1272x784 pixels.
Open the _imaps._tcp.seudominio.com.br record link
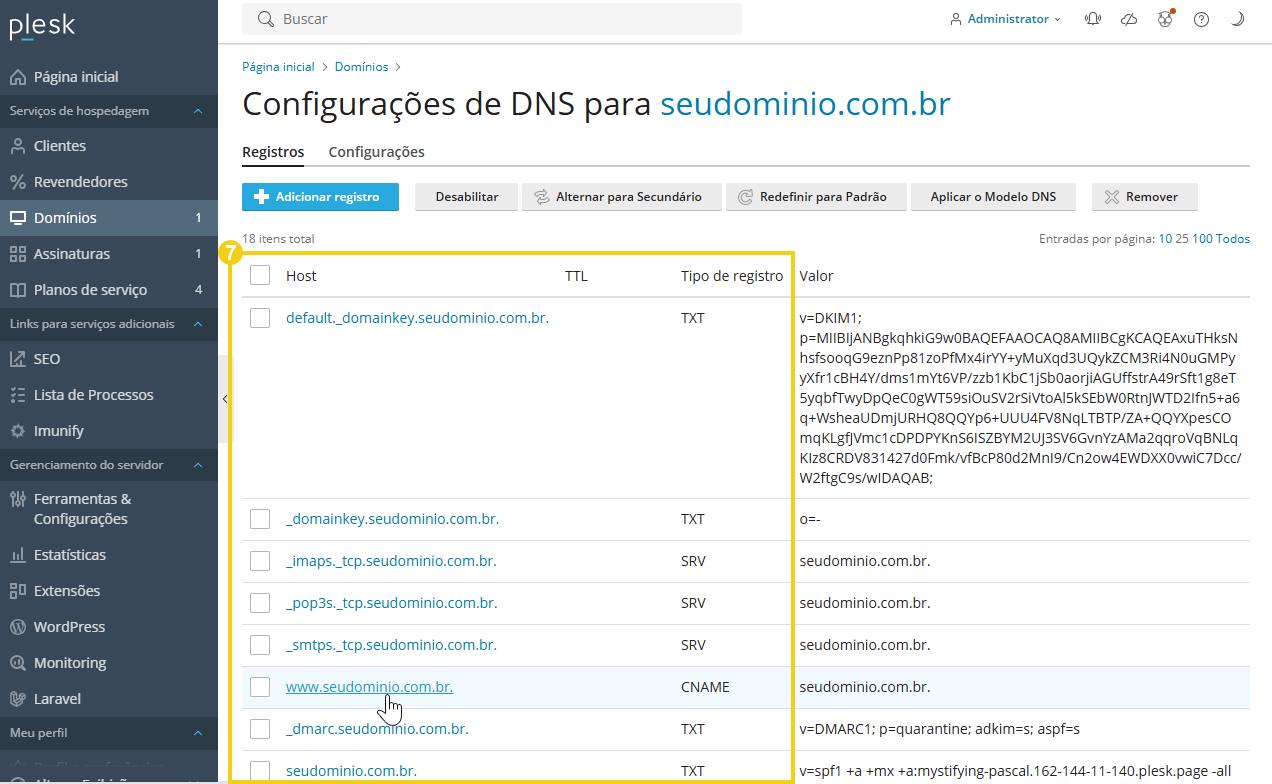391,561
